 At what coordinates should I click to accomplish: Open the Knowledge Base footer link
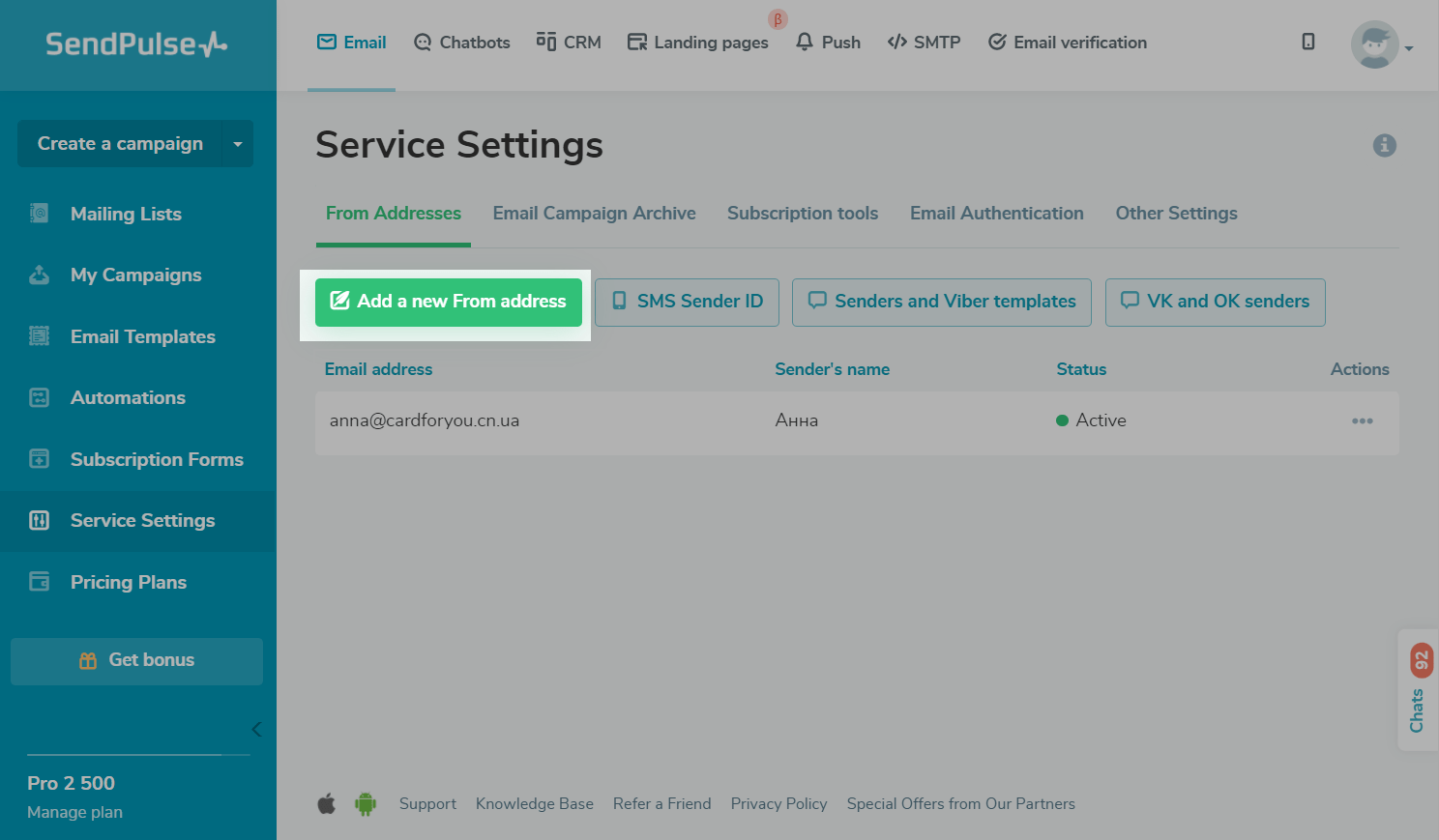click(x=534, y=804)
